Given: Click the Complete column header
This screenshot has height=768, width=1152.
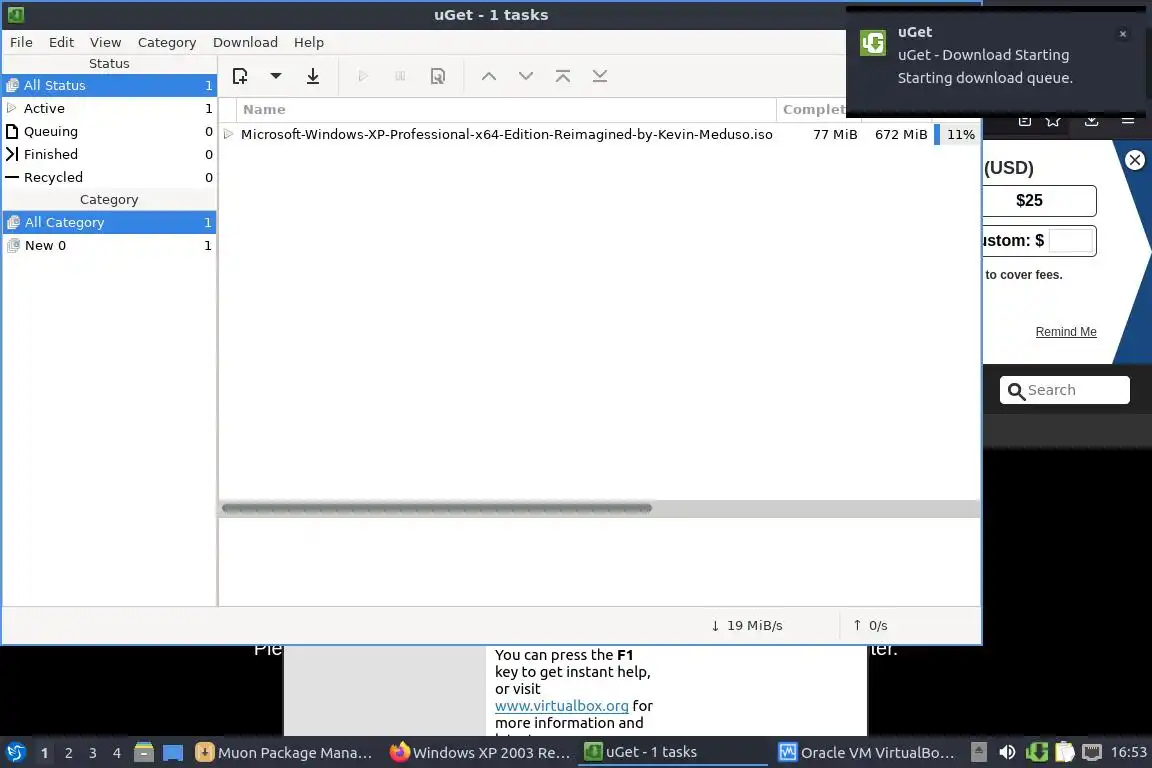Looking at the screenshot, I should [x=812, y=110].
